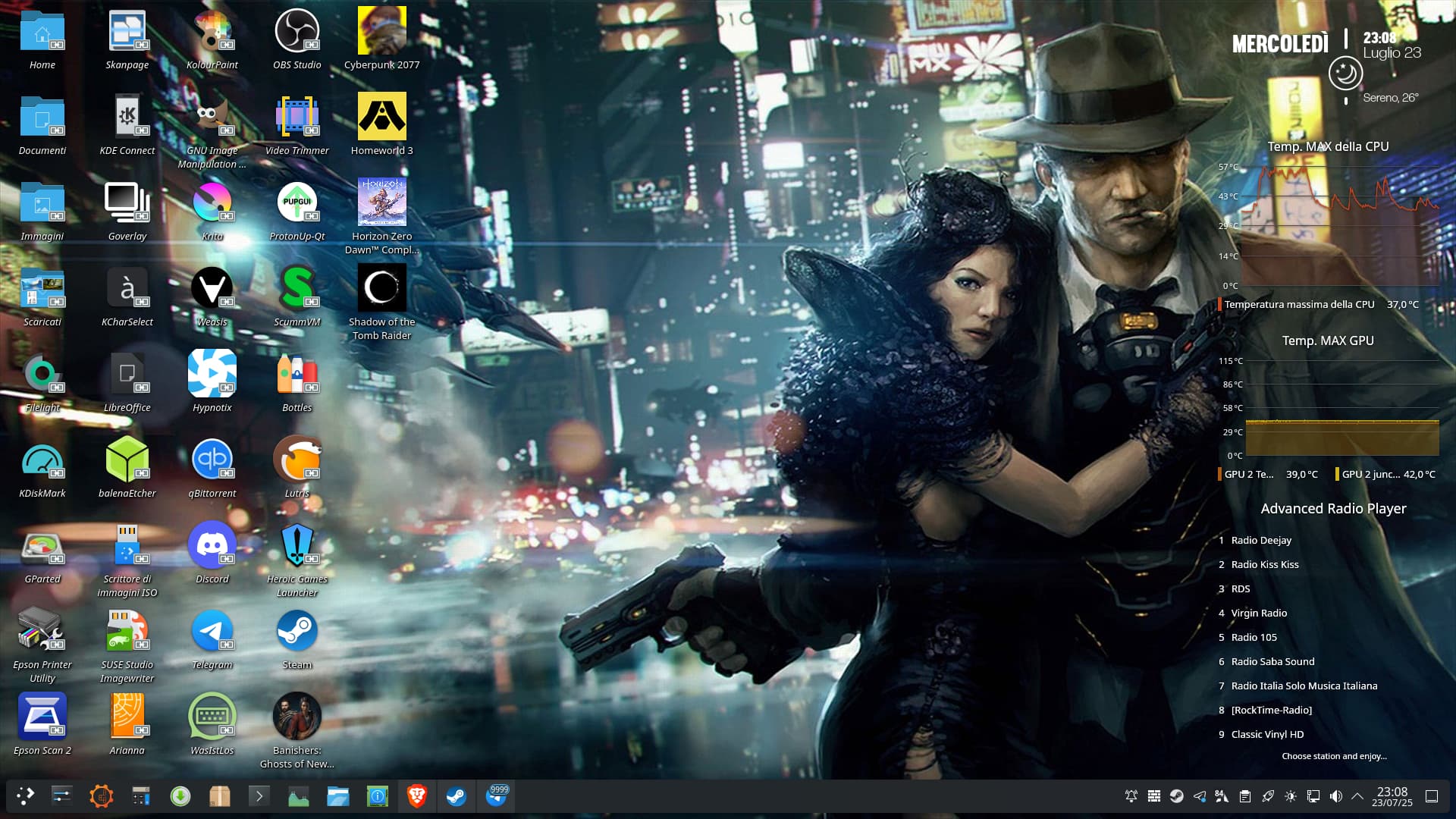Play Radio Deejay station

[1261, 540]
